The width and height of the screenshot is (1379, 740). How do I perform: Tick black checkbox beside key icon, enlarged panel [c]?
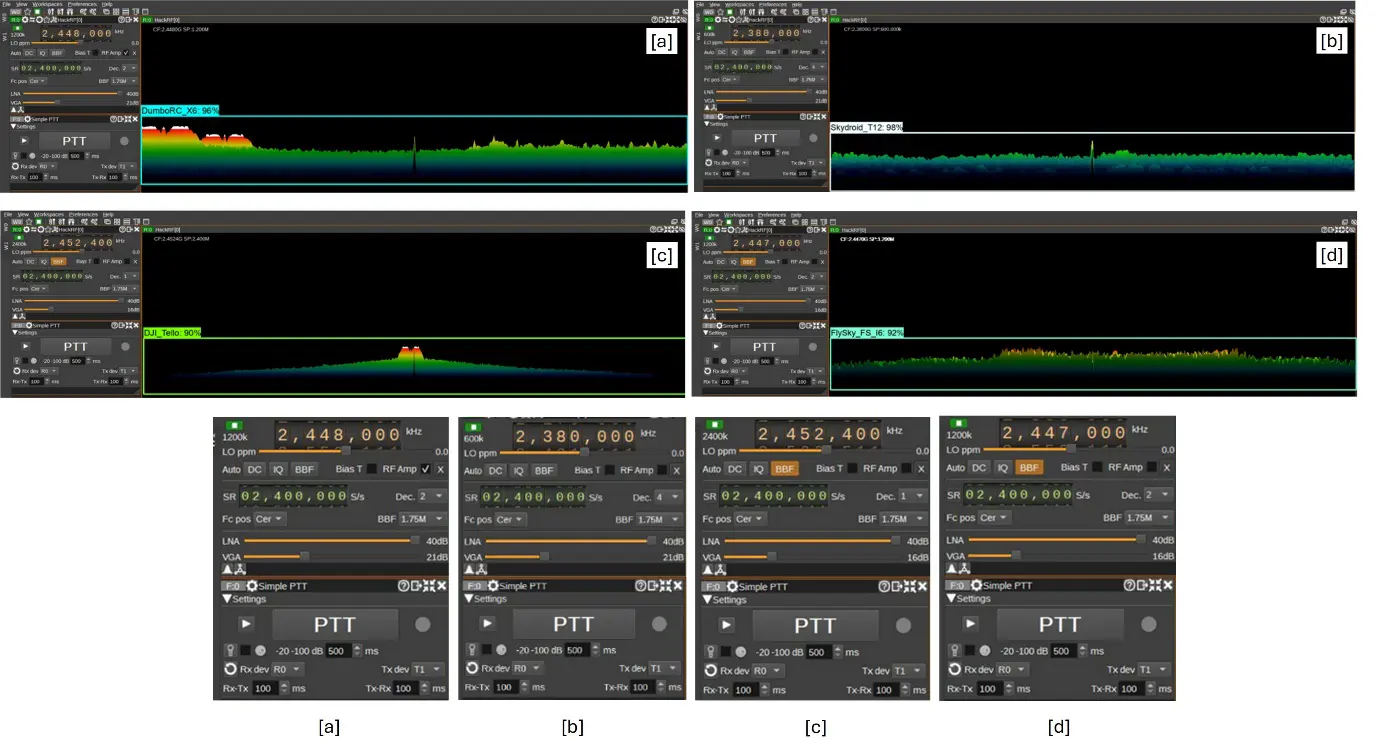726,651
